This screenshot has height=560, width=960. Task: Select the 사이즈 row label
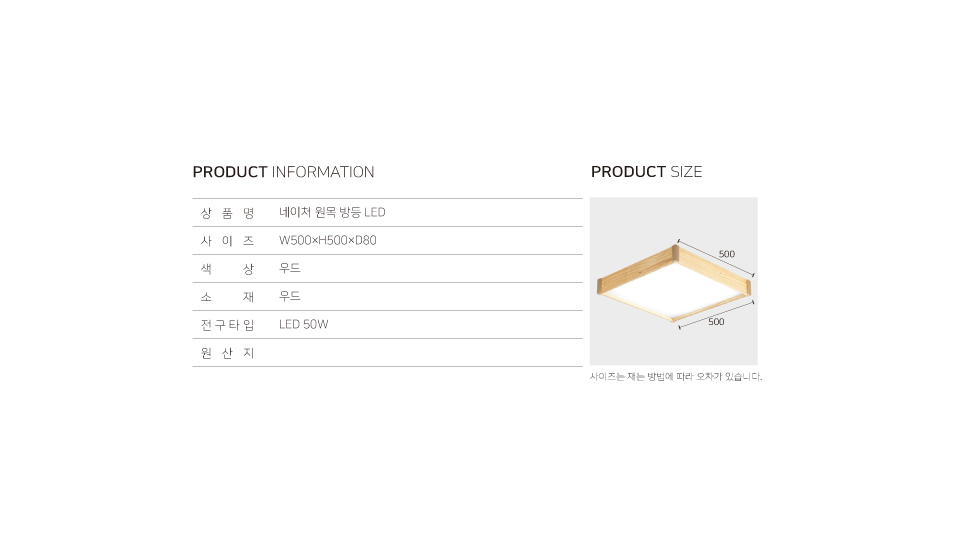pos(228,241)
